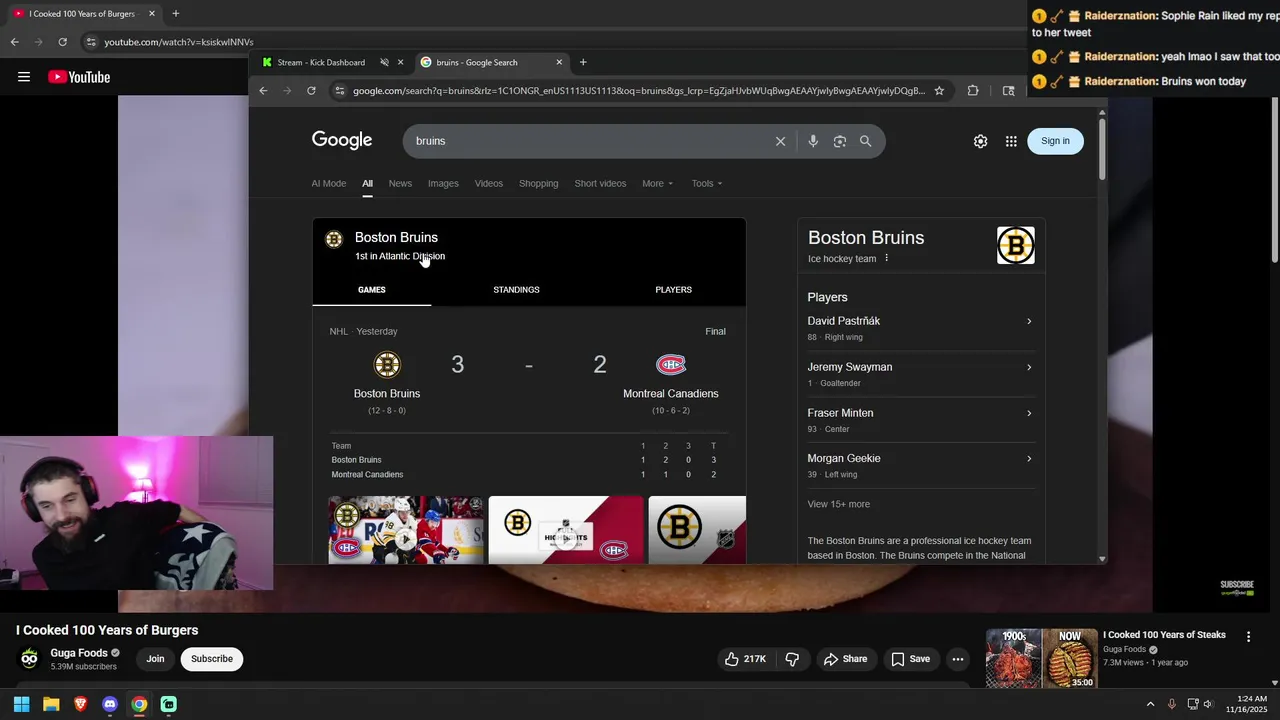The image size is (1280, 720).
Task: Switch to Chrome on the taskbar
Action: pos(139,704)
